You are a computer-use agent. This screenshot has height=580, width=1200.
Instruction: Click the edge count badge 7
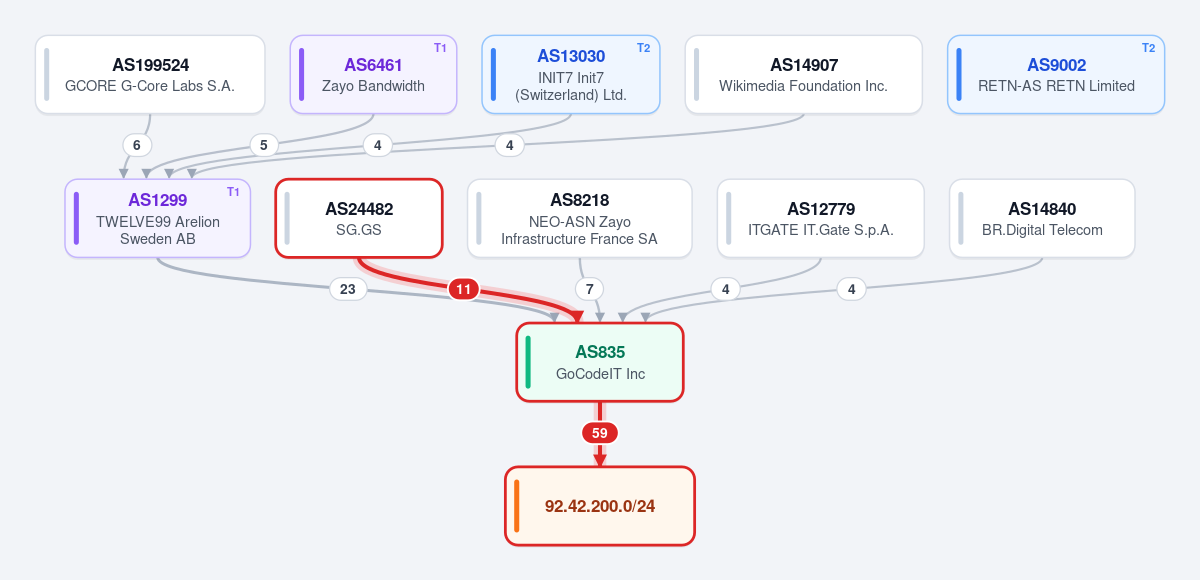(x=590, y=289)
